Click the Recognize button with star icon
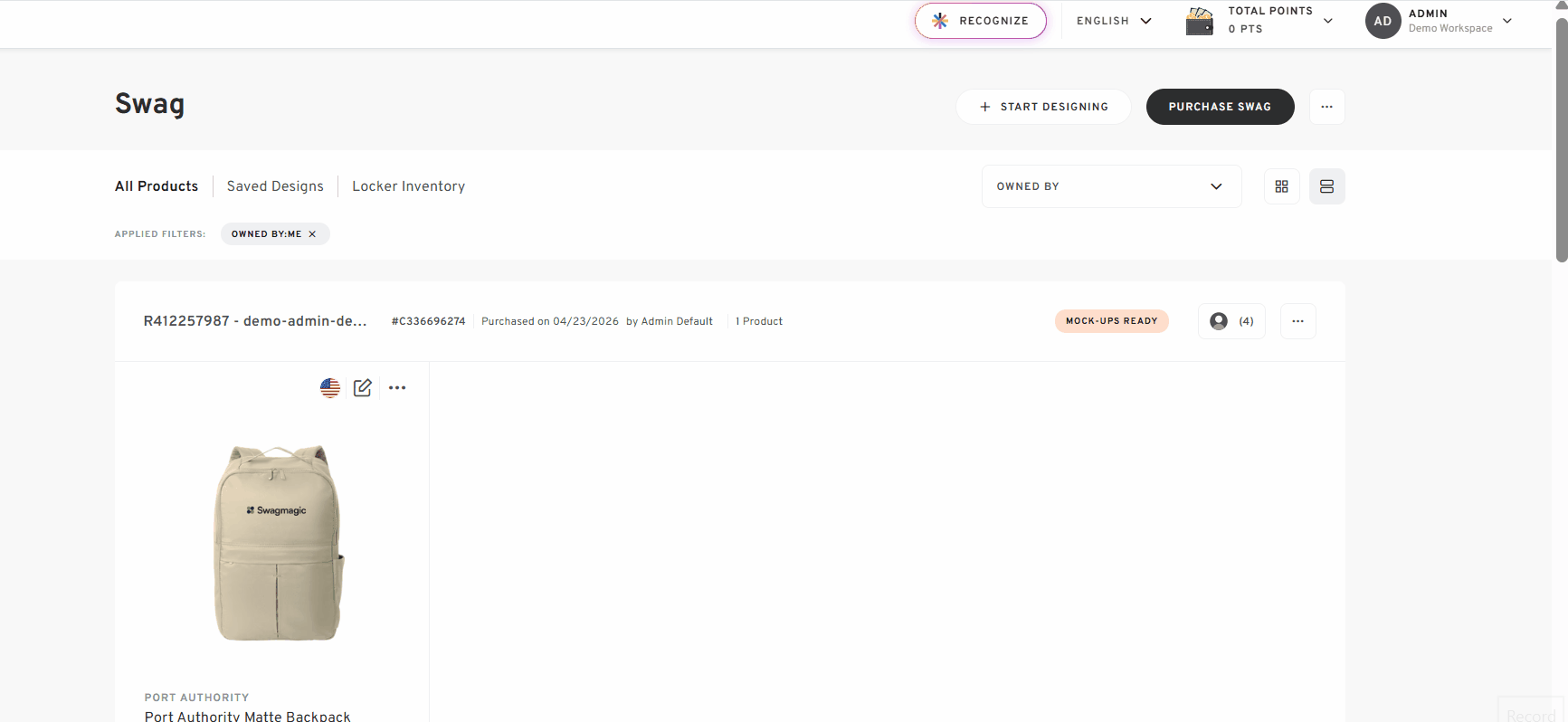 click(x=981, y=21)
